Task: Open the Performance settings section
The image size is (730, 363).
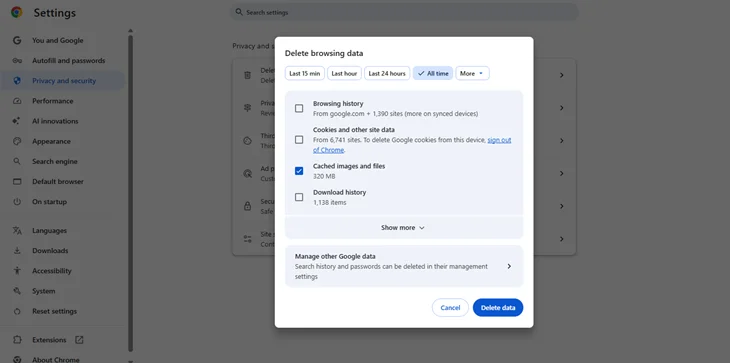Action: (x=63, y=101)
